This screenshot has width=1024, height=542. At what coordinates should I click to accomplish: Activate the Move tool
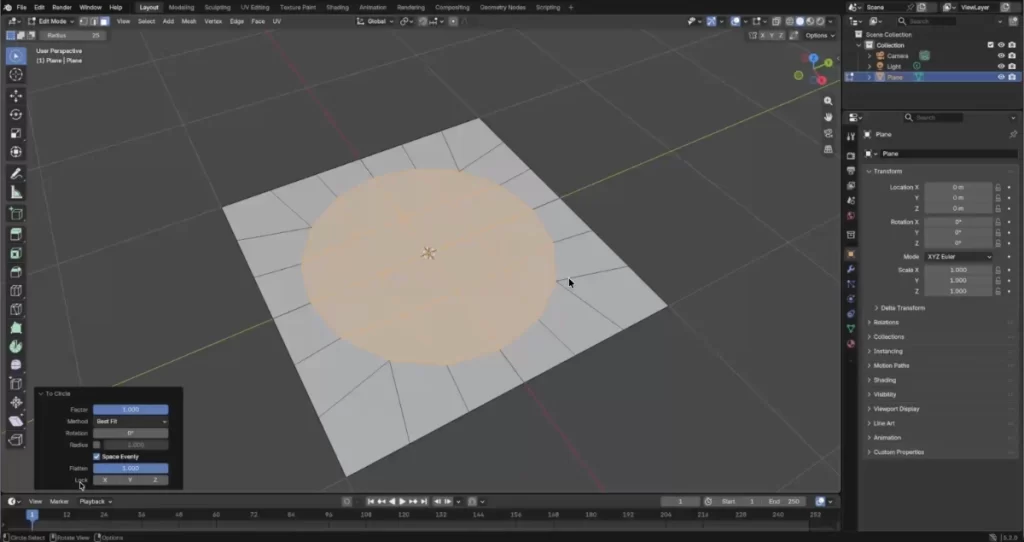[16, 95]
